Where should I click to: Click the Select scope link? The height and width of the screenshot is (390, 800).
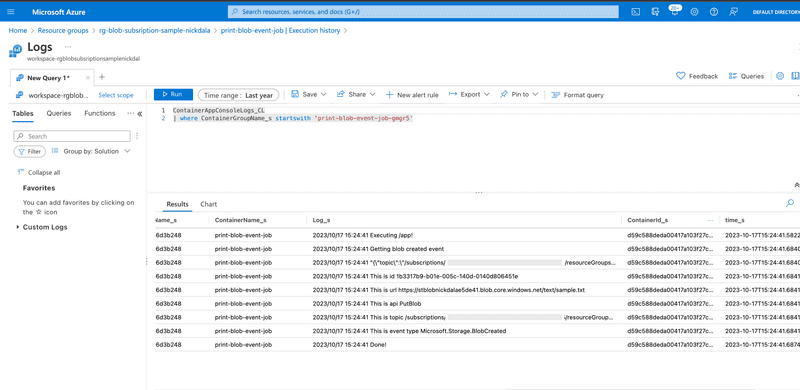pos(116,95)
